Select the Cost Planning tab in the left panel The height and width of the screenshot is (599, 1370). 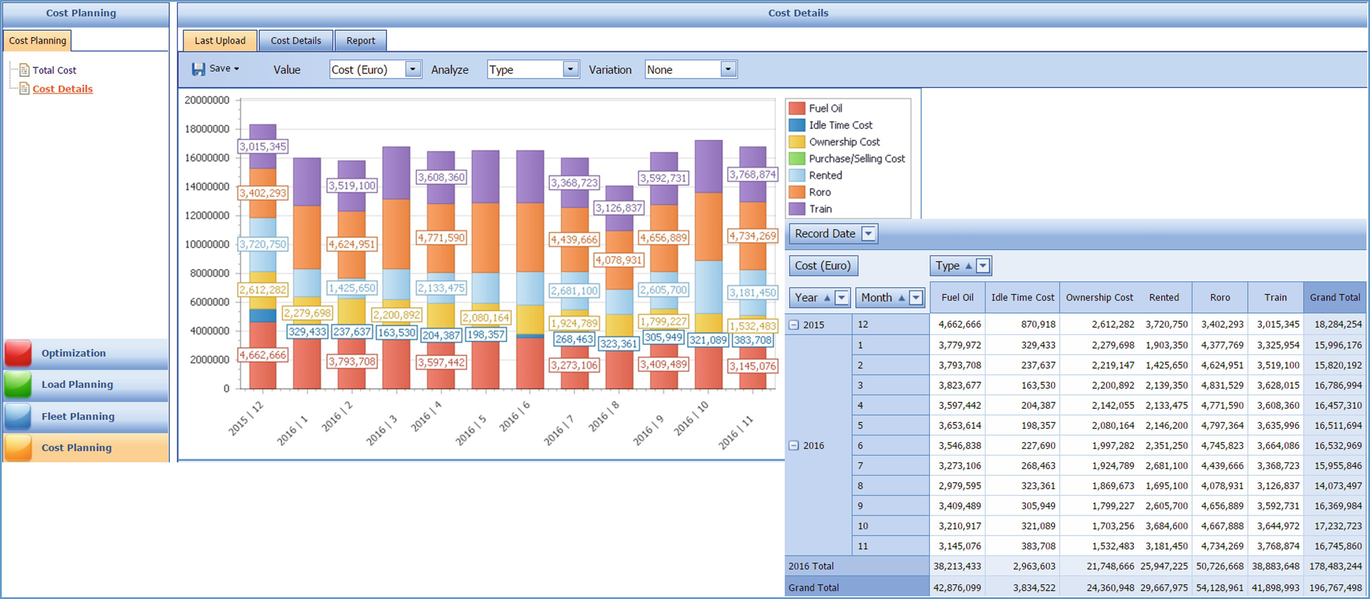coord(37,41)
